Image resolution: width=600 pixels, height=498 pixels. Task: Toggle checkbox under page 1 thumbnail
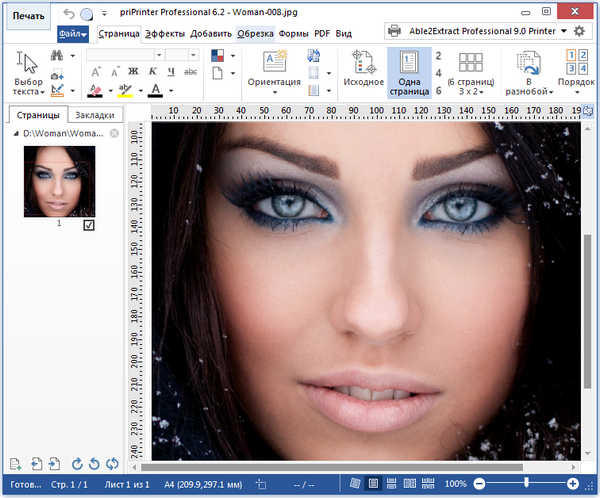click(x=89, y=226)
